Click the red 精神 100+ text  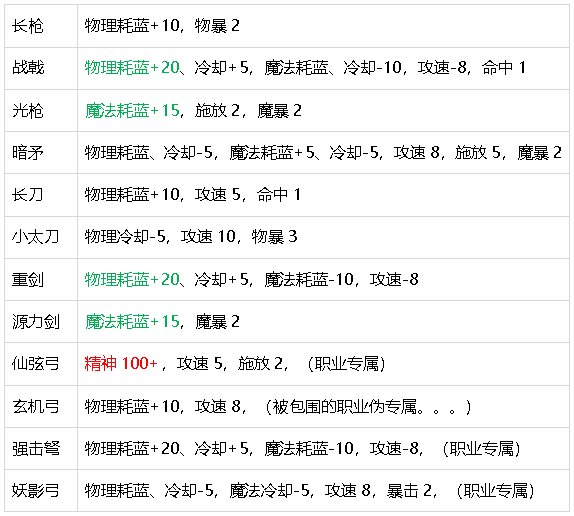pyautogui.click(x=121, y=363)
